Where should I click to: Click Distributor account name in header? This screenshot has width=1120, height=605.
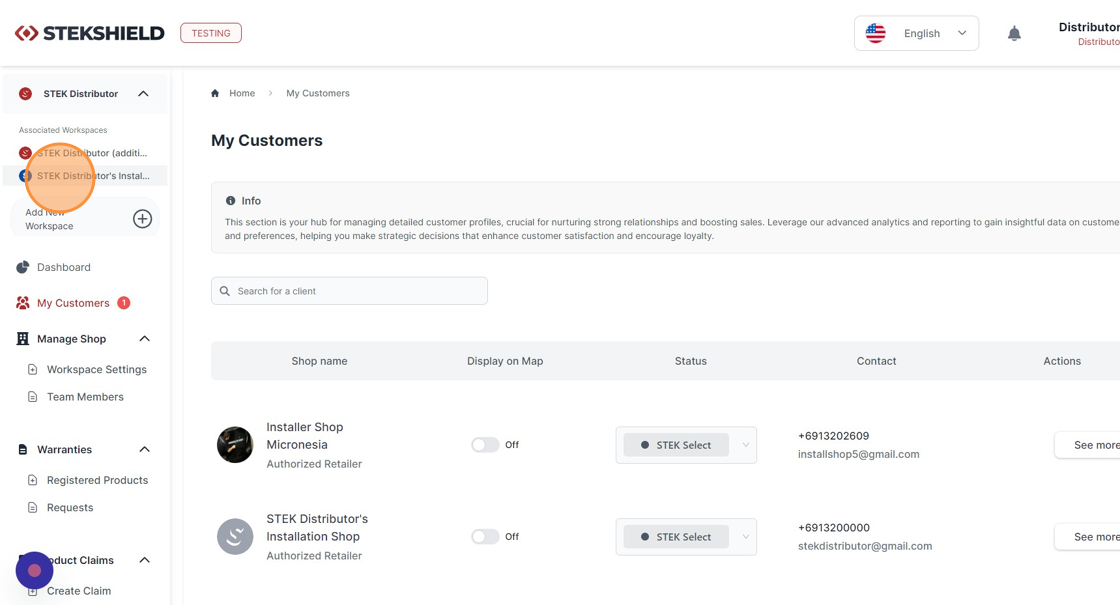point(1089,27)
